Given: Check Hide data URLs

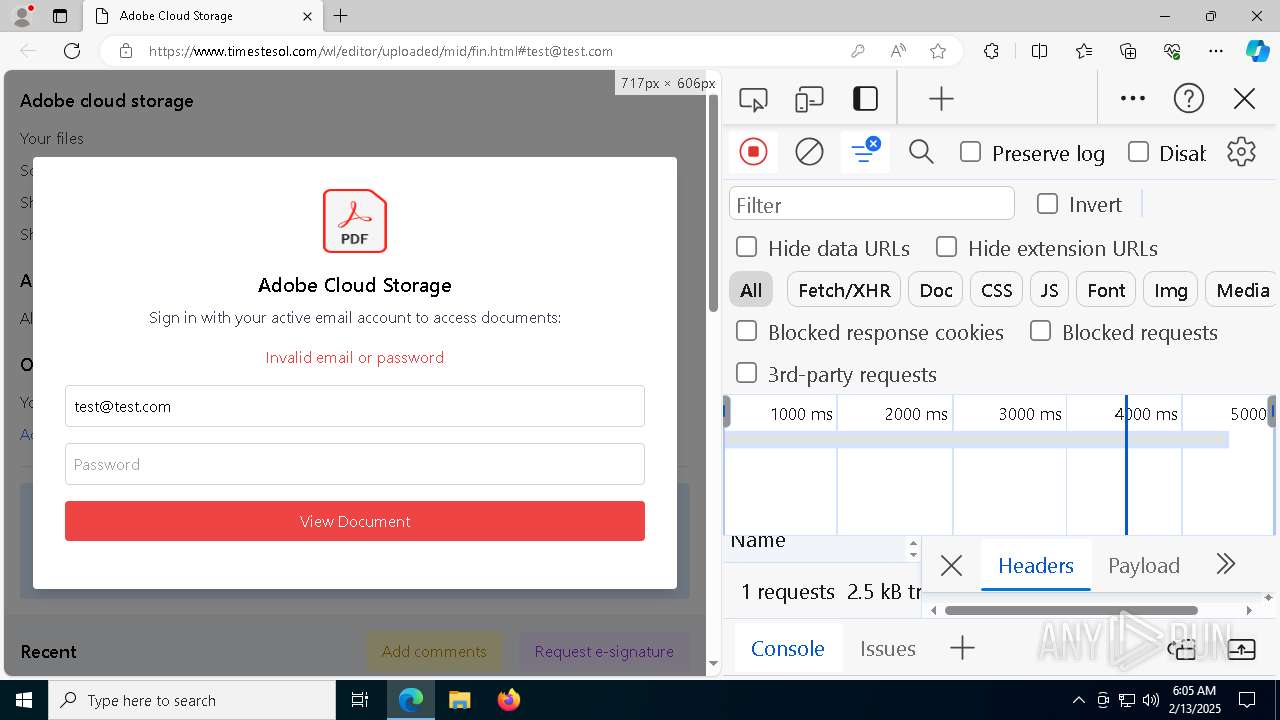Looking at the screenshot, I should (x=746, y=247).
